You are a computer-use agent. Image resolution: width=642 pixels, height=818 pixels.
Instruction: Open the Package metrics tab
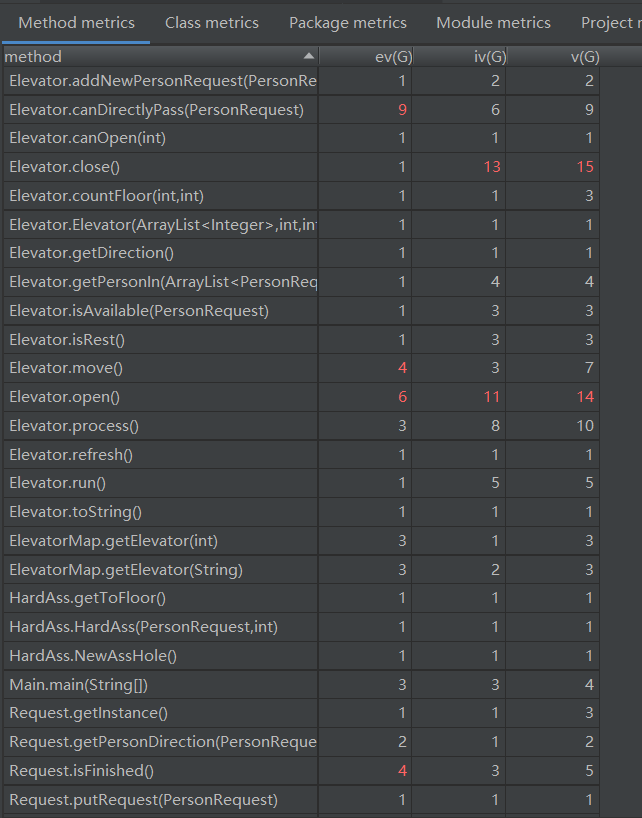(x=347, y=22)
